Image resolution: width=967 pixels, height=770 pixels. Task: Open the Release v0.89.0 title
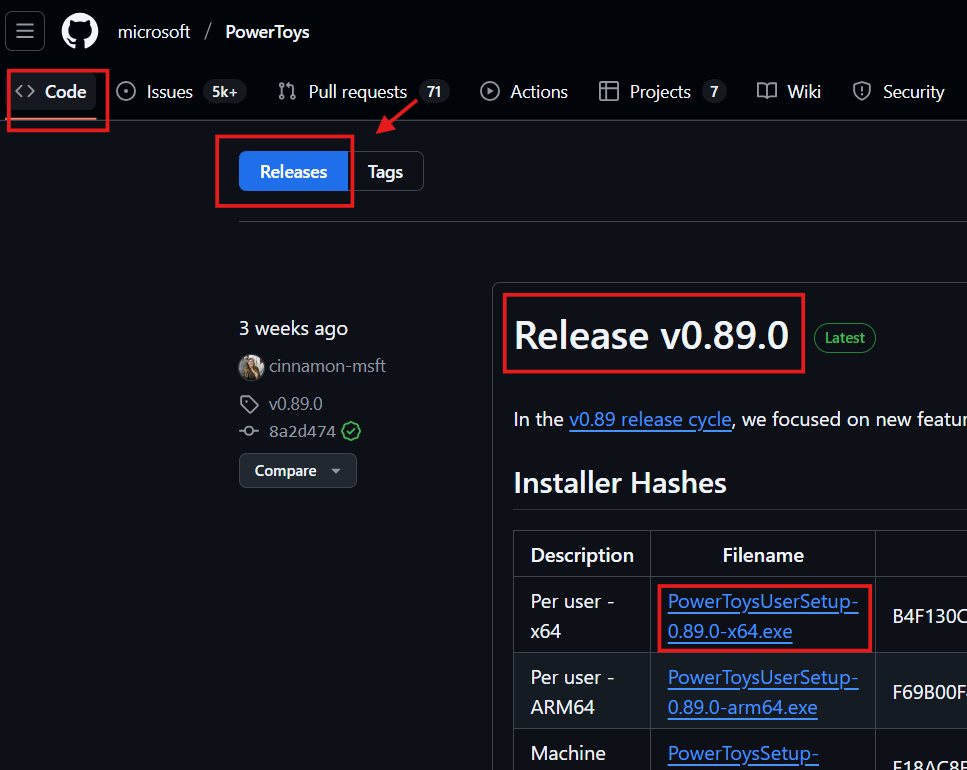pos(651,335)
